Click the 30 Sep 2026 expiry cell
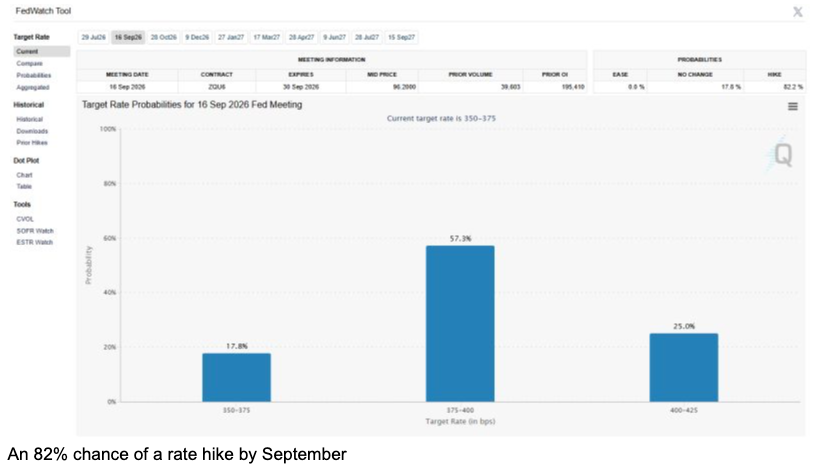The height and width of the screenshot is (469, 826). point(301,87)
